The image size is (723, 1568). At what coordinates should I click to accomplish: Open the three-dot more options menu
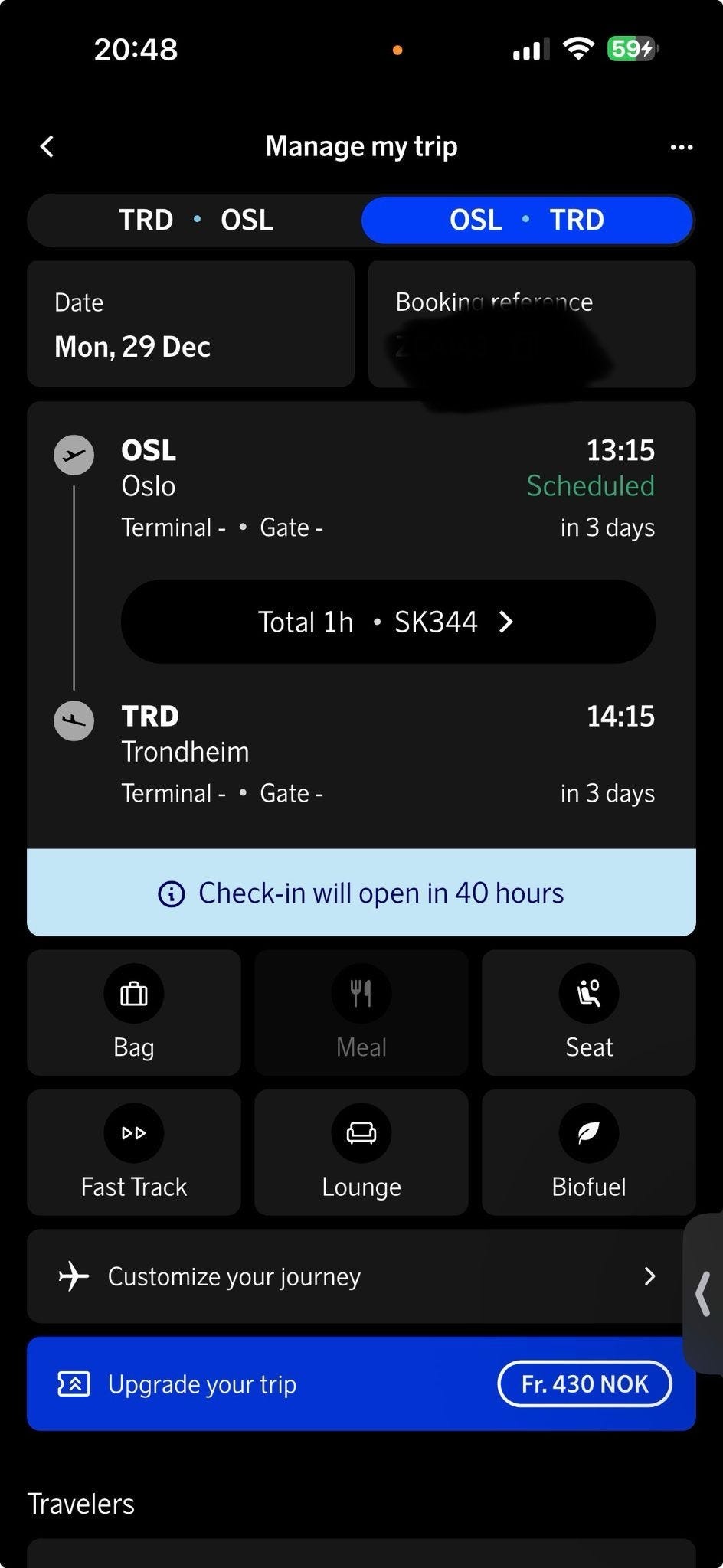point(681,147)
